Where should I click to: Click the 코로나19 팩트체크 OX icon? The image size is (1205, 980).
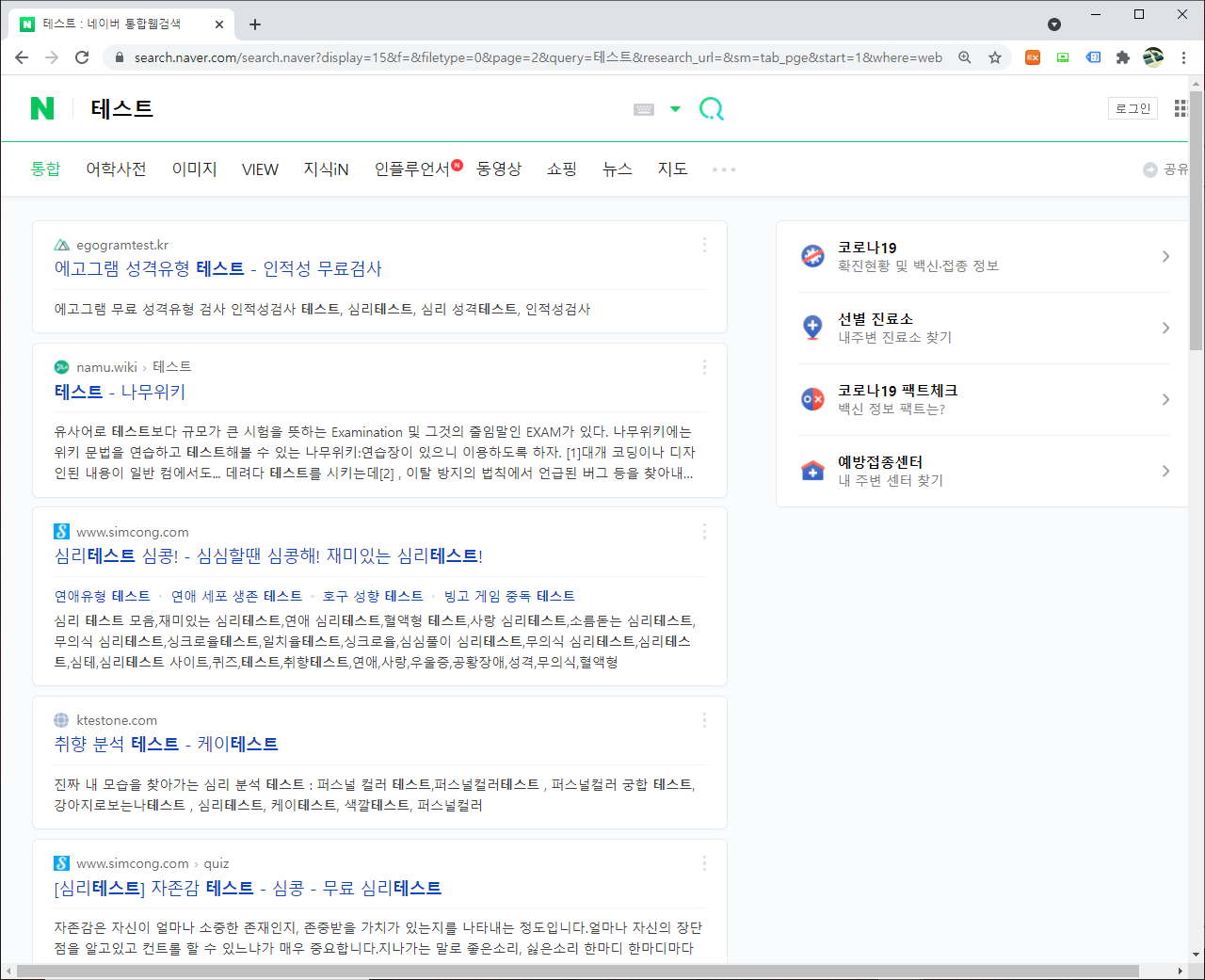pyautogui.click(x=812, y=399)
